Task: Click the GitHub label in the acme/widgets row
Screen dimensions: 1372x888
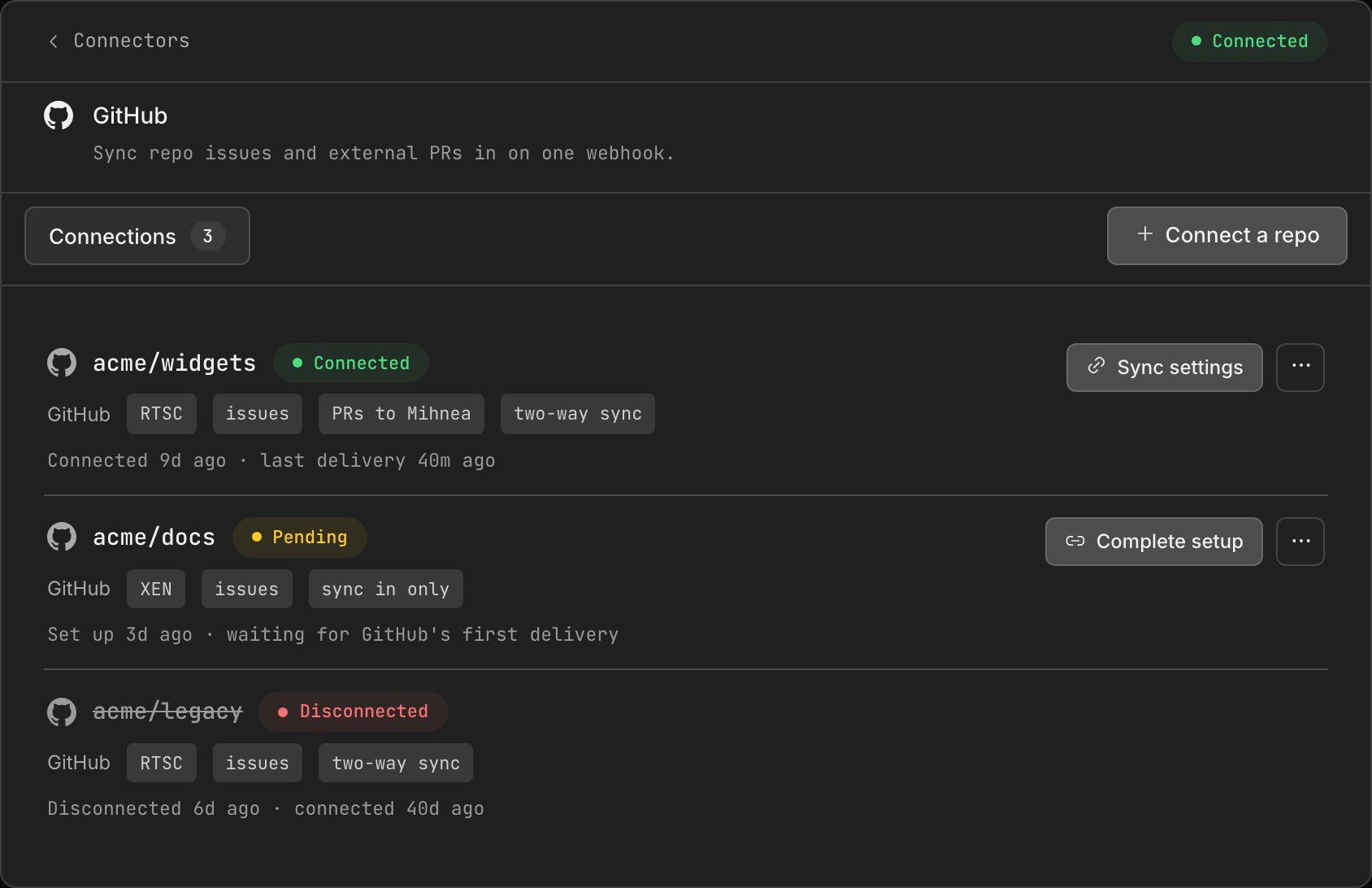Action: click(x=79, y=414)
